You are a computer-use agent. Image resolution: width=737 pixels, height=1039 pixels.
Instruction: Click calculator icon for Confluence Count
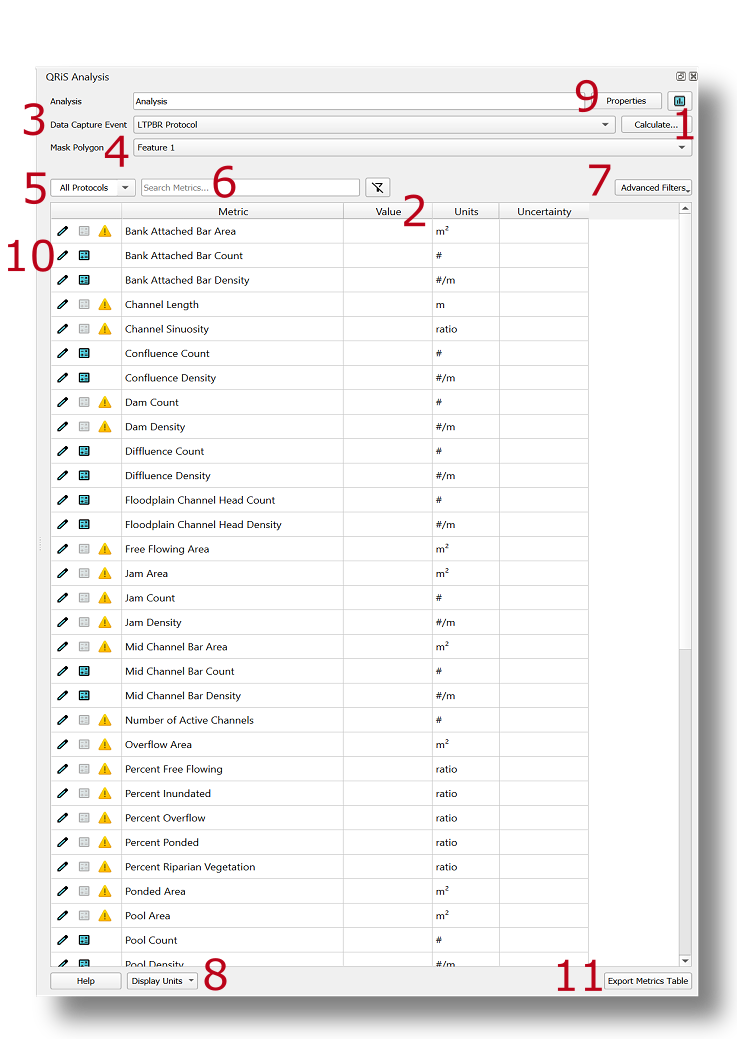[84, 353]
